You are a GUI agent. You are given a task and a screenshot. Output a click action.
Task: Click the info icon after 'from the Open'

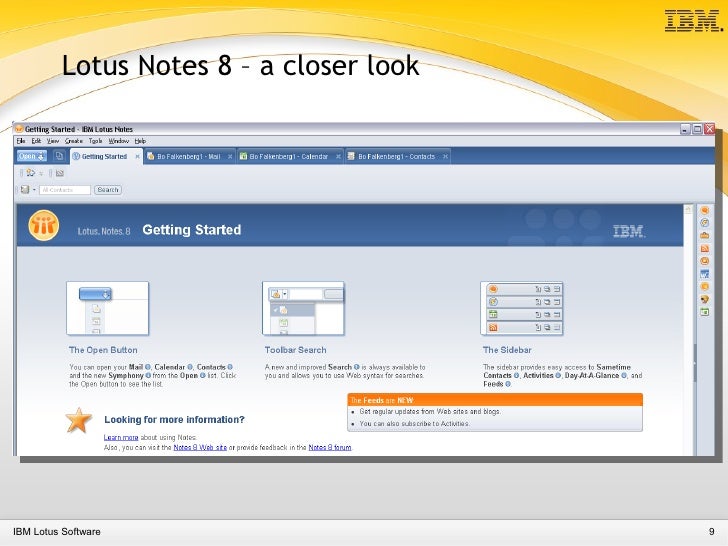point(203,375)
